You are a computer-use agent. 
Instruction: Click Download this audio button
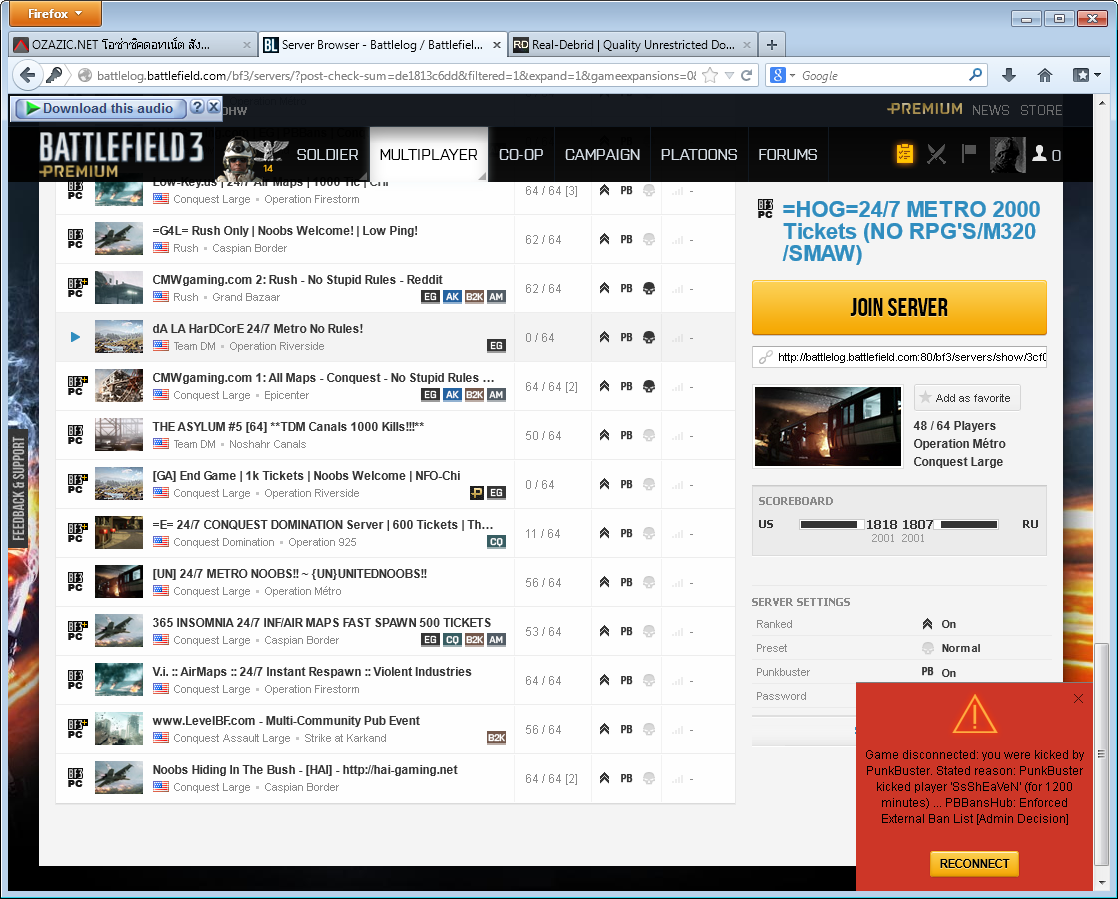(x=100, y=108)
